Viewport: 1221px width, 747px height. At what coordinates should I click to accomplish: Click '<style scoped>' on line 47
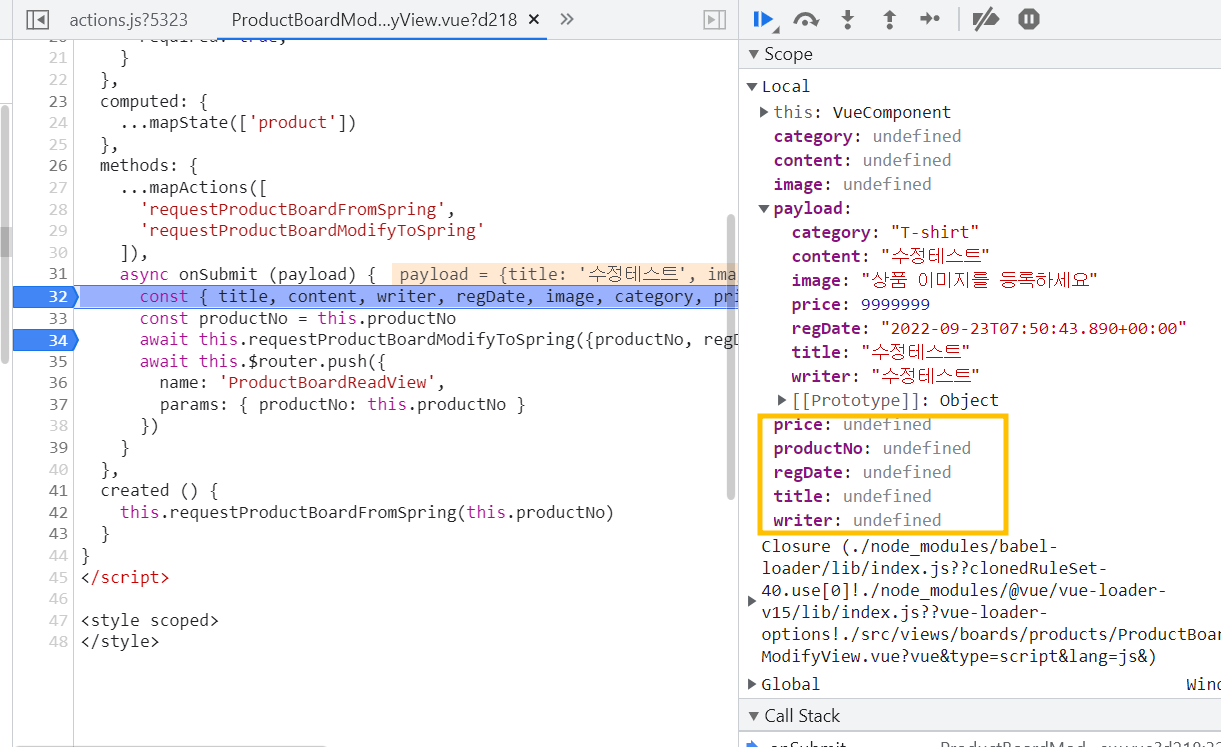pyautogui.click(x=149, y=620)
